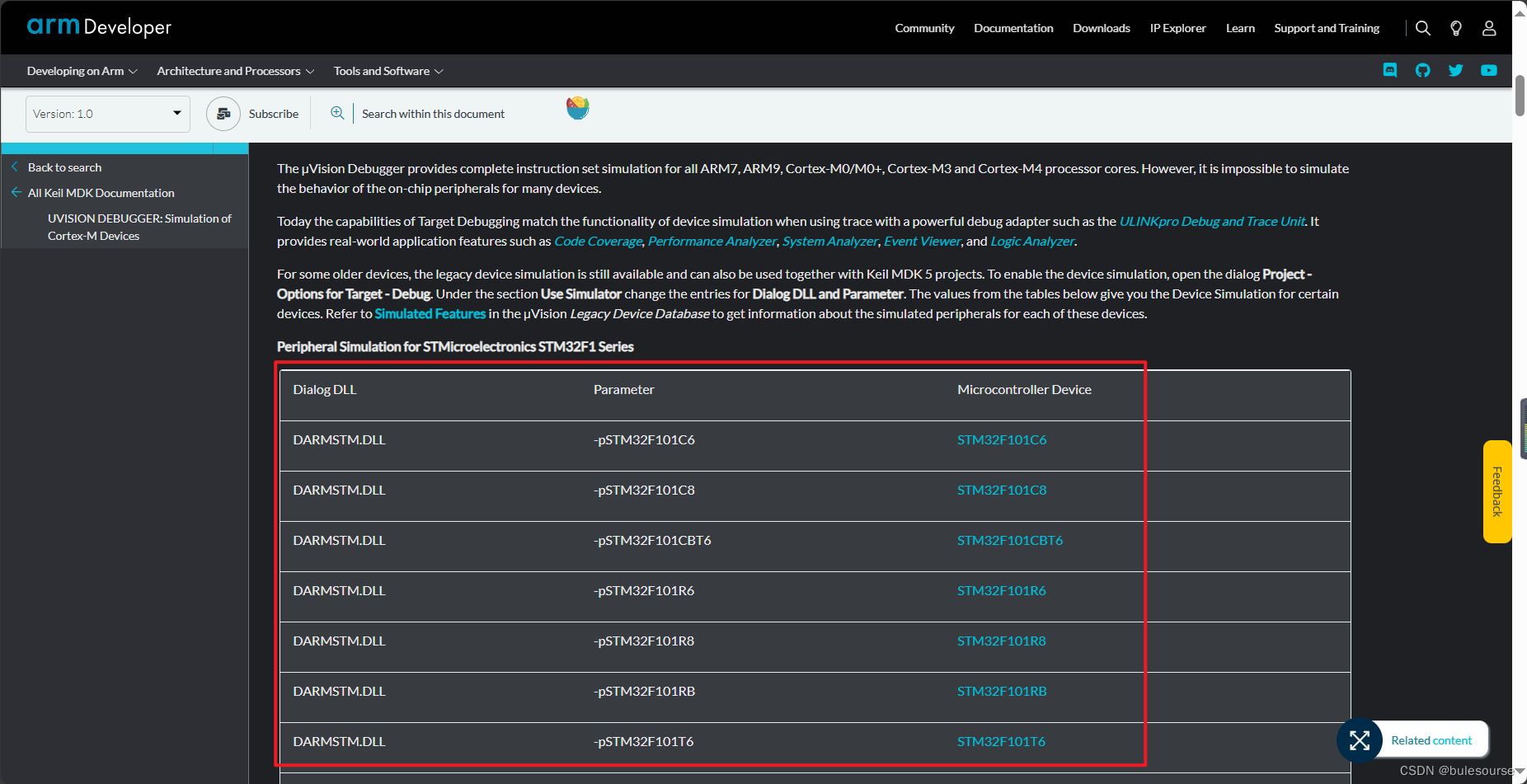The width and height of the screenshot is (1527, 784).
Task: Open the user account icon
Action: point(1488,27)
